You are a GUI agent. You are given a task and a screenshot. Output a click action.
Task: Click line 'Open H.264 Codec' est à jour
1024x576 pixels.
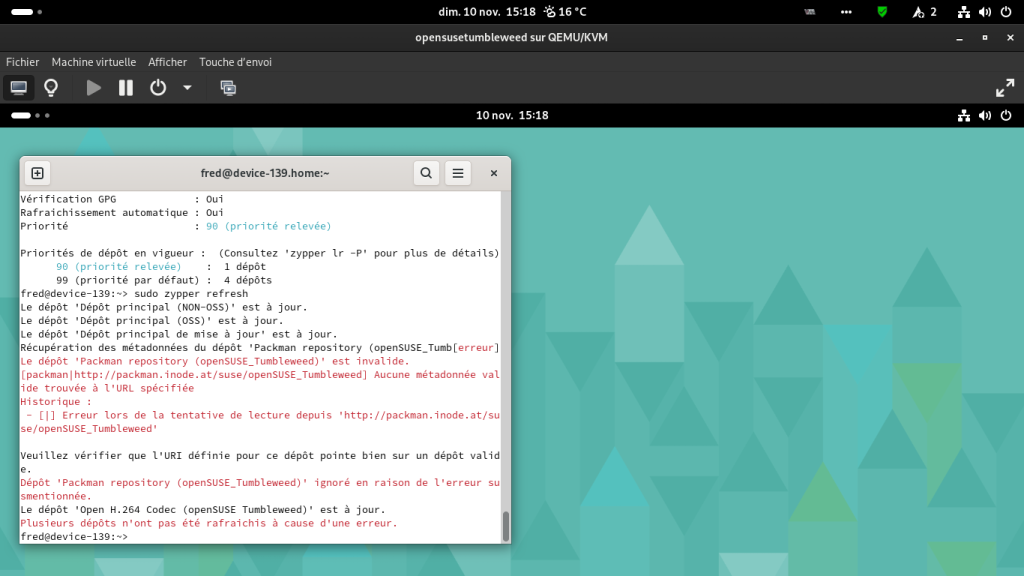pyautogui.click(x=202, y=510)
